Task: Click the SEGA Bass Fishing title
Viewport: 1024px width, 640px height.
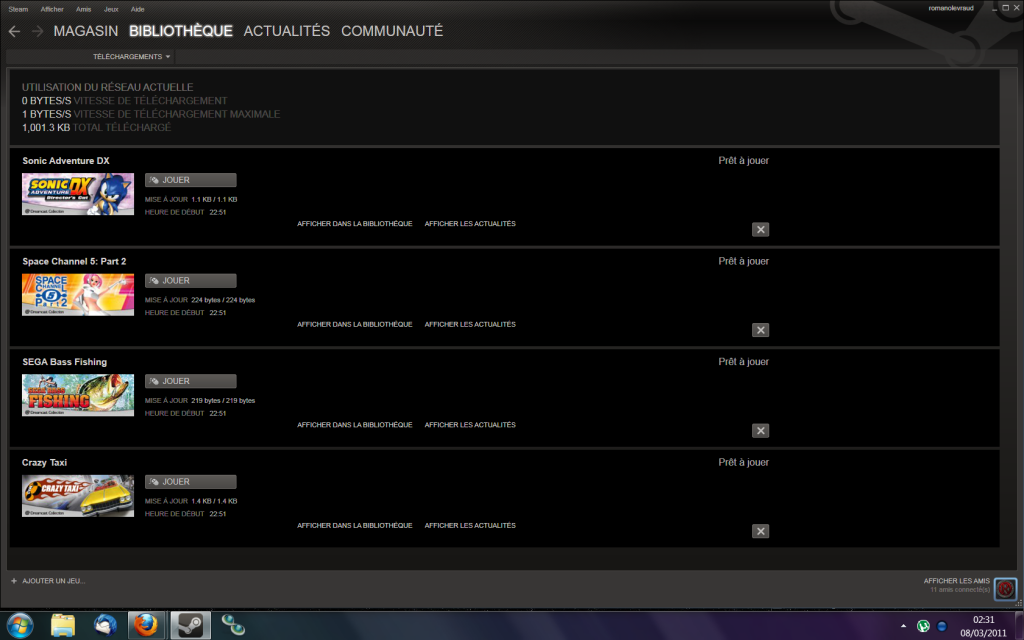Action: coord(65,362)
